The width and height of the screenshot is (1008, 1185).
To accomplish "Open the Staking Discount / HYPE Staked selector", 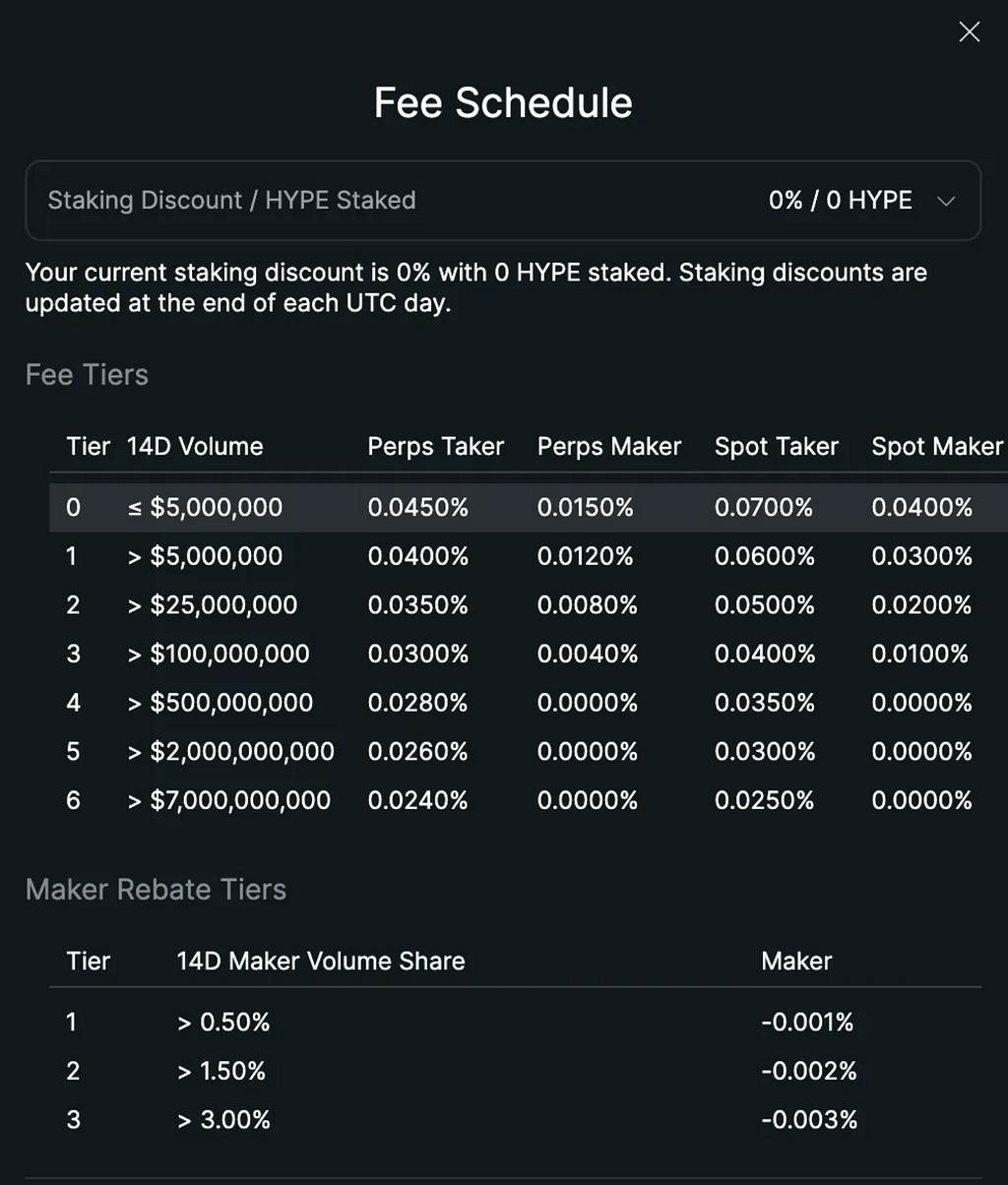I will [503, 201].
